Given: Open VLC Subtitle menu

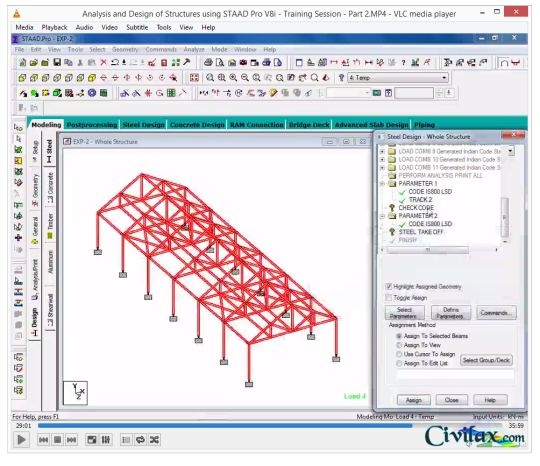Looking at the screenshot, I should tap(137, 28).
